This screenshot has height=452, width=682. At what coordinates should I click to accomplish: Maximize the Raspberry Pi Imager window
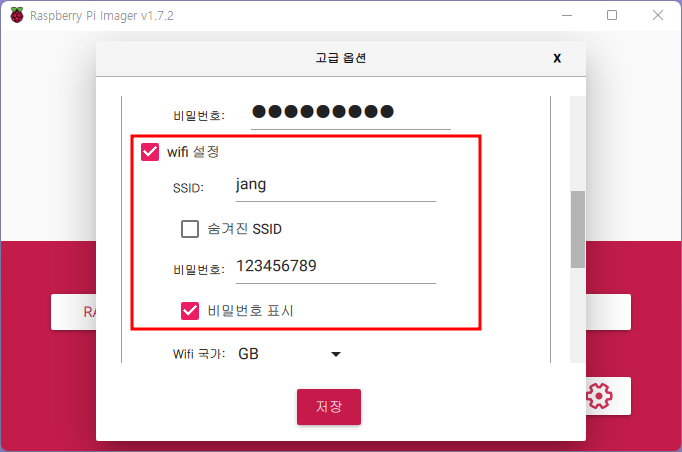click(612, 15)
